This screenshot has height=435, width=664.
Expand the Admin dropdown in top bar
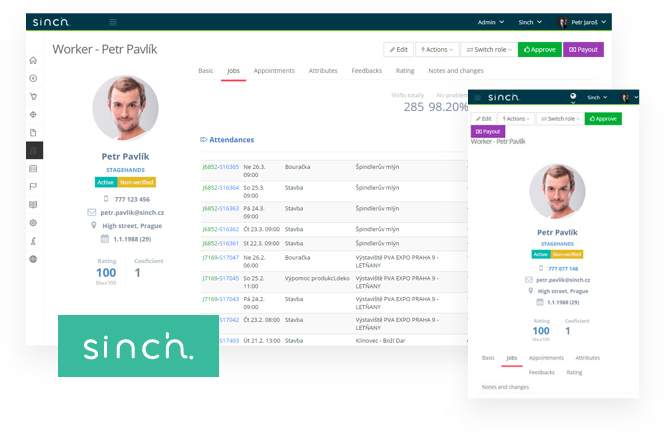[490, 22]
